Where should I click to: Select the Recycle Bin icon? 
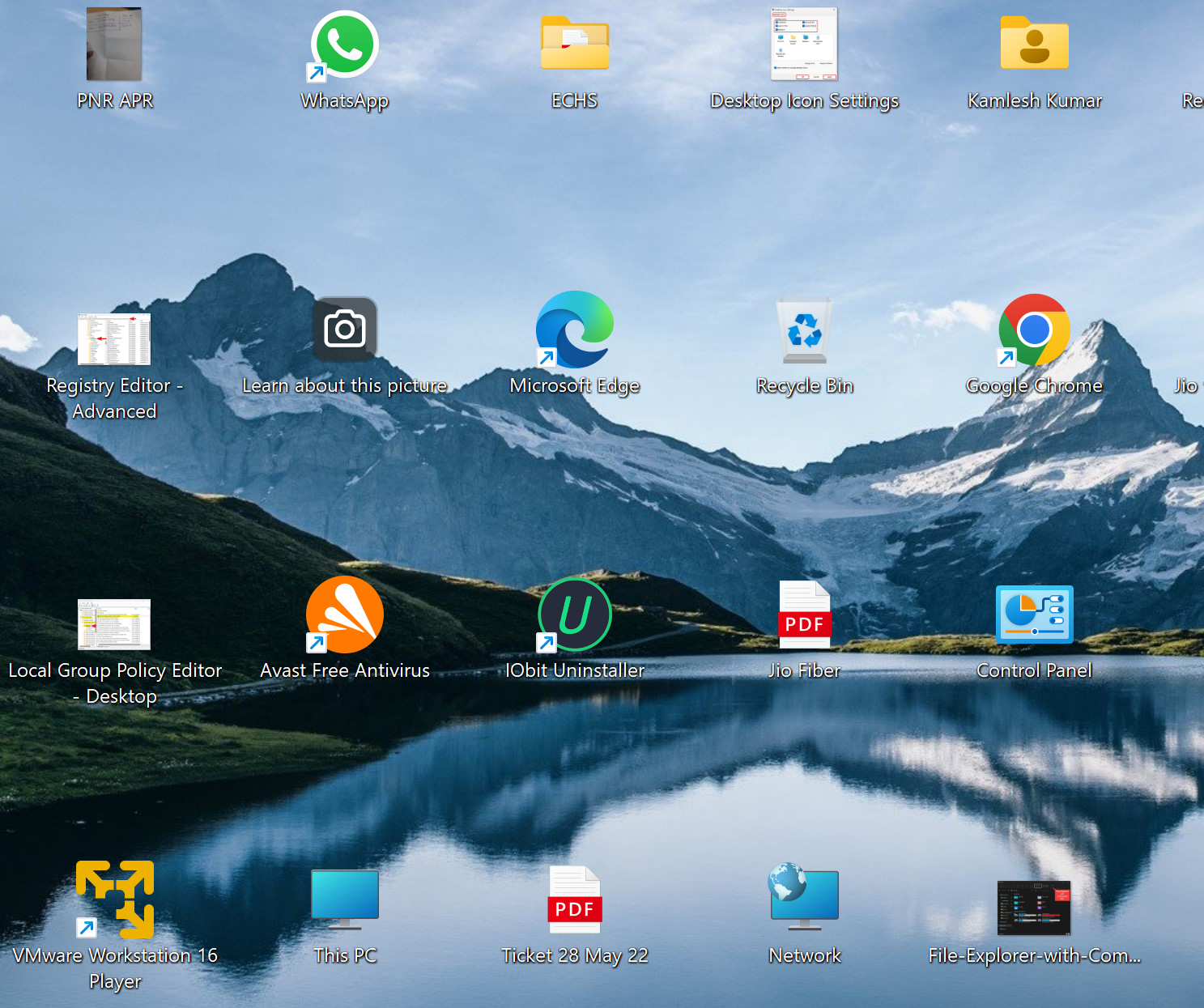click(x=804, y=330)
